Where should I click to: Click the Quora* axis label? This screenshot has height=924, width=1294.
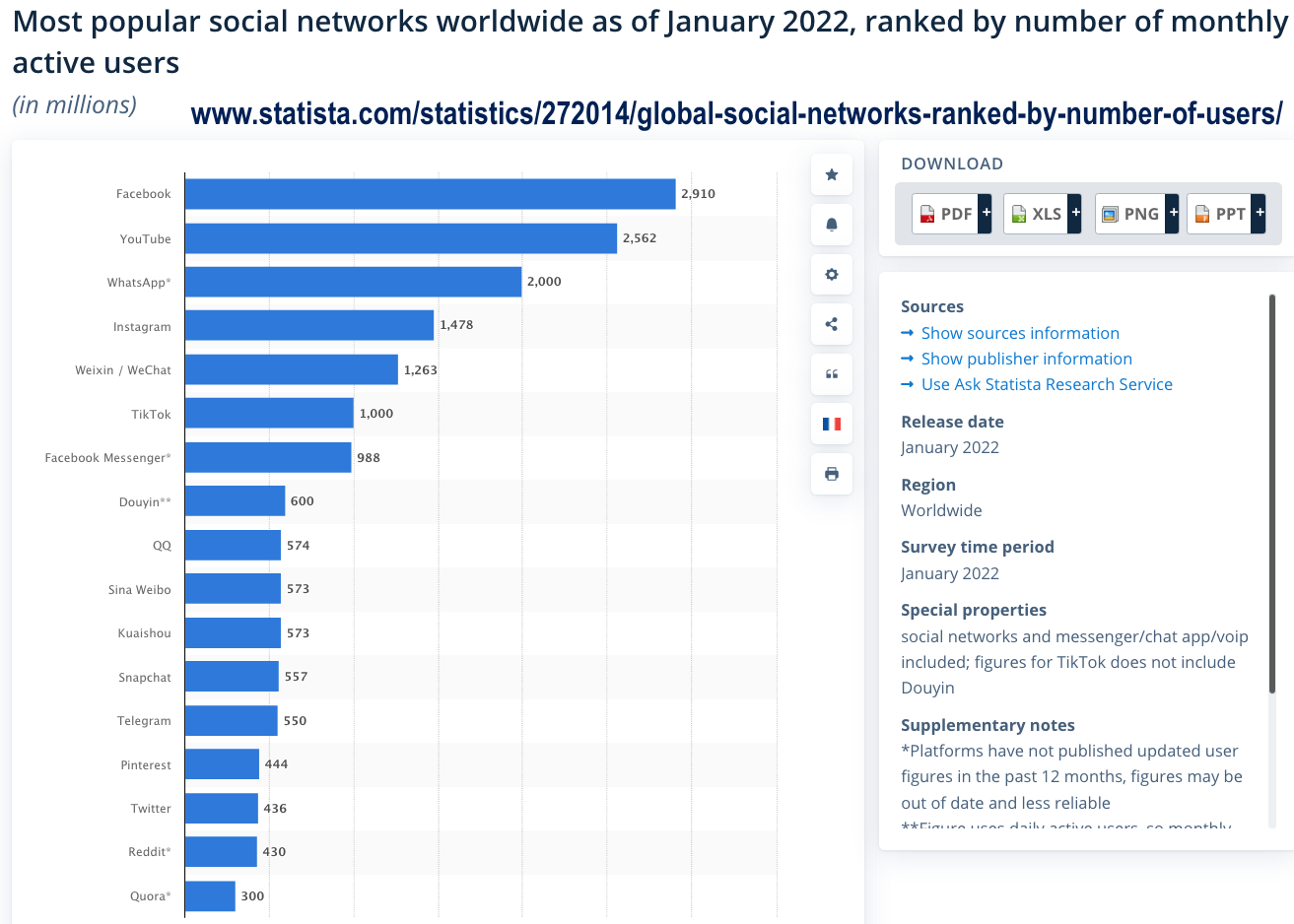pos(151,896)
